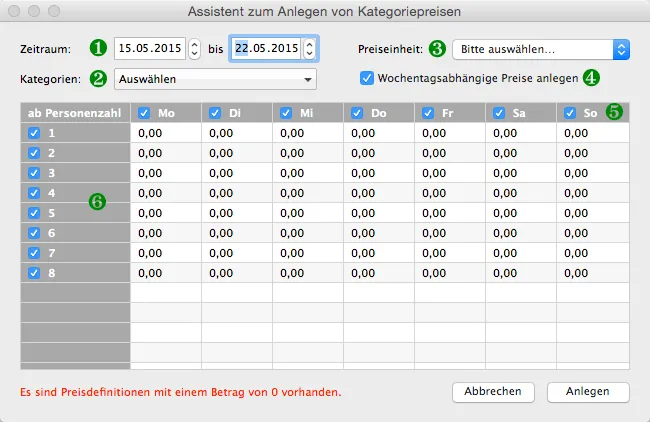Select Mo price cell for 8 persons

(166, 273)
